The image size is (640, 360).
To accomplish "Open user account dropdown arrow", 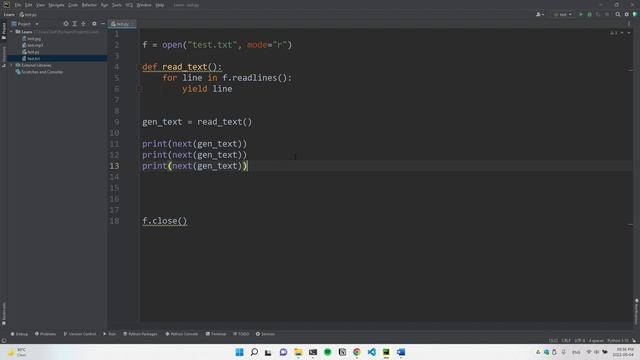I will (x=543, y=15).
